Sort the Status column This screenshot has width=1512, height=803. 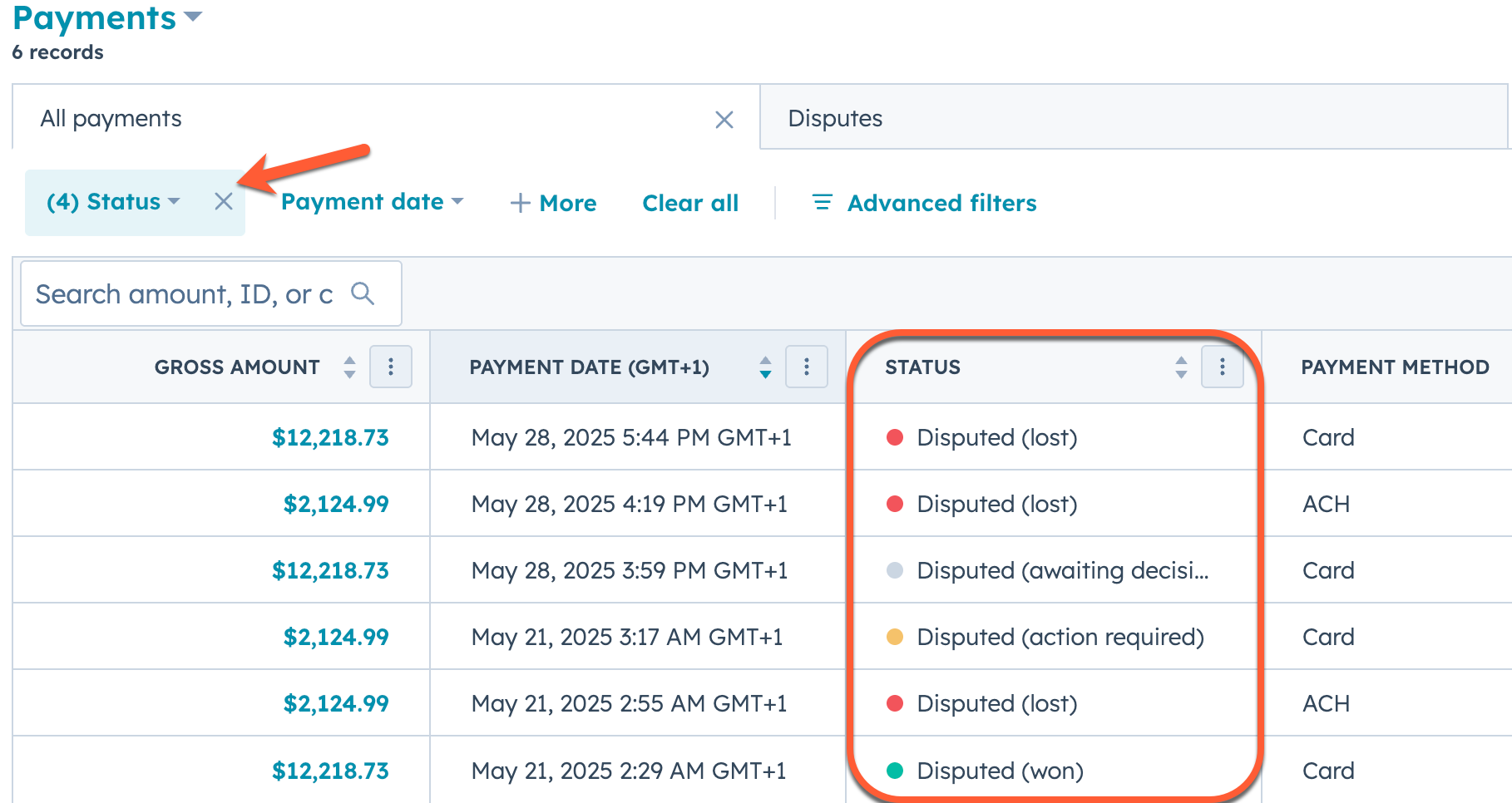(x=1180, y=367)
